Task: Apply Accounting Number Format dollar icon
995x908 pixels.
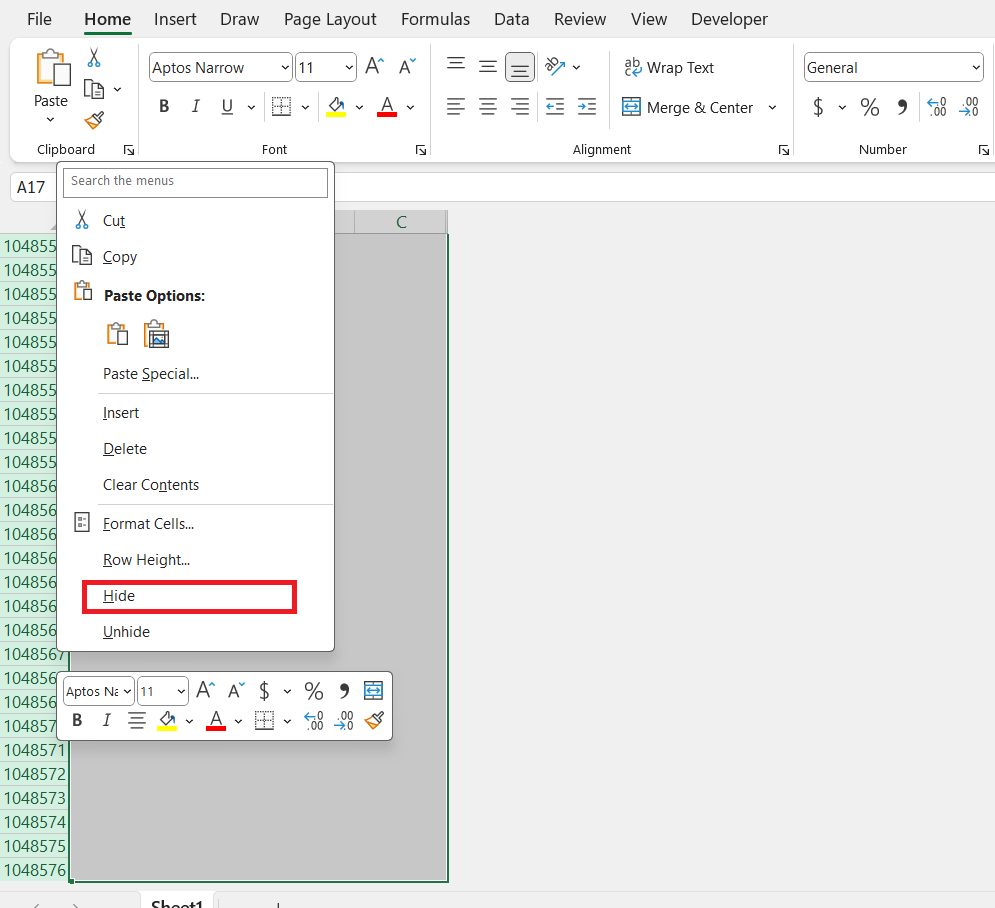Action: (x=819, y=107)
